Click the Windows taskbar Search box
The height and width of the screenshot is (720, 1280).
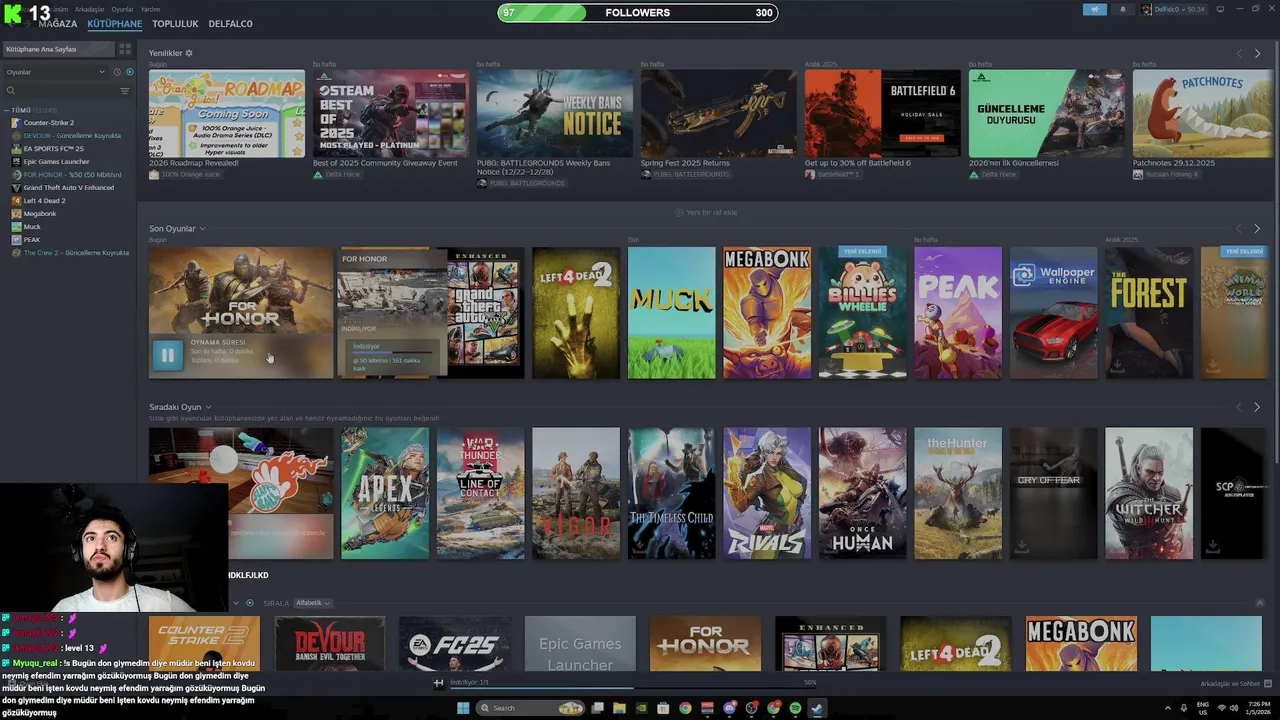click(x=531, y=708)
